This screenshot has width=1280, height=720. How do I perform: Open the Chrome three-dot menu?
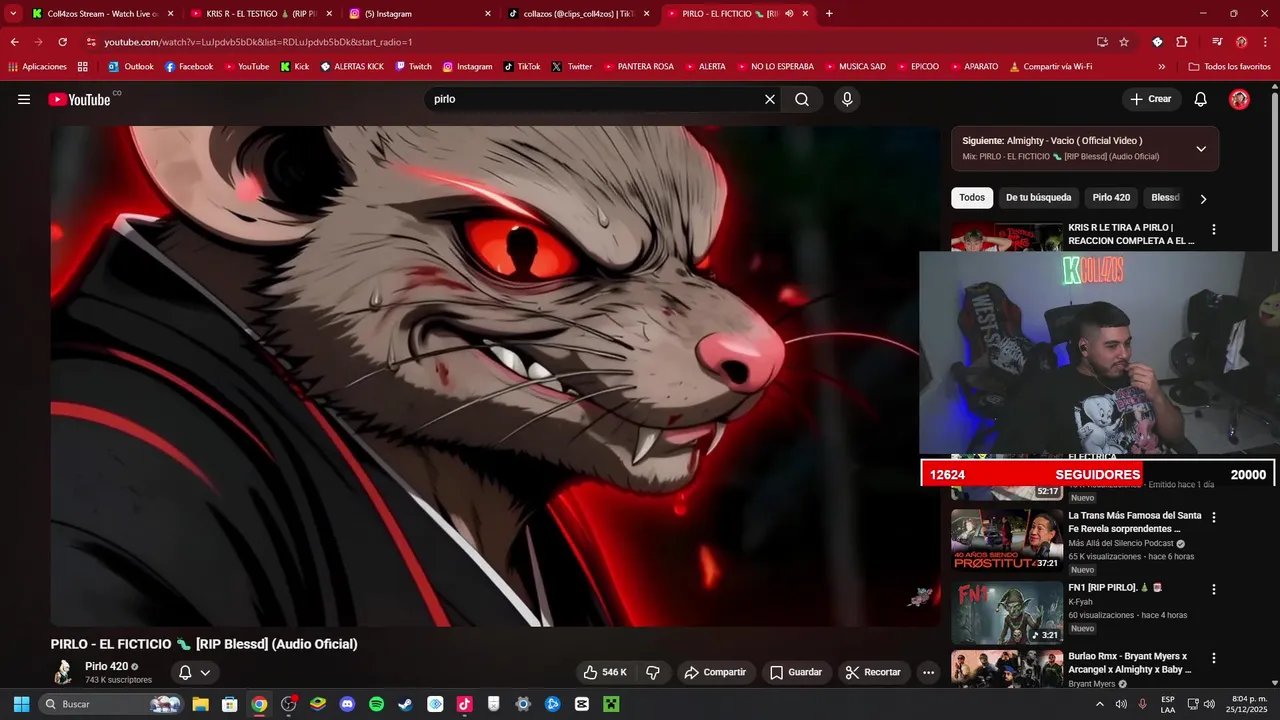click(x=1265, y=42)
